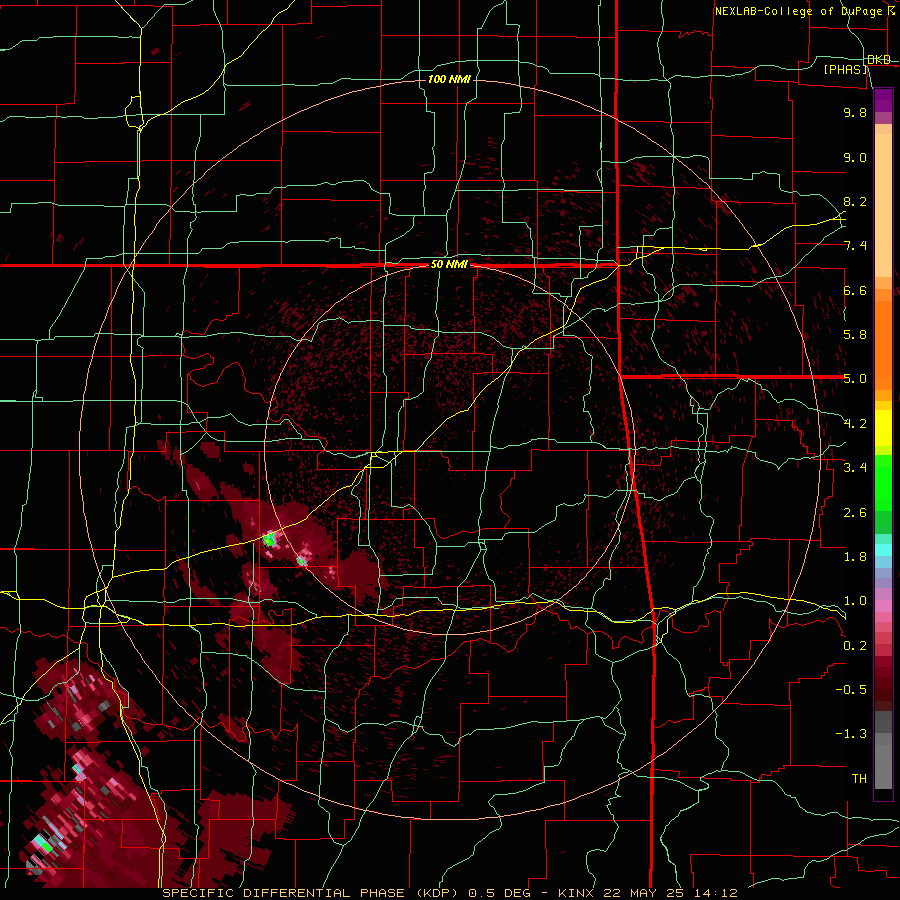Click the Specific Differential Phase caption text
Viewport: 900px width, 900px height.
[449, 893]
